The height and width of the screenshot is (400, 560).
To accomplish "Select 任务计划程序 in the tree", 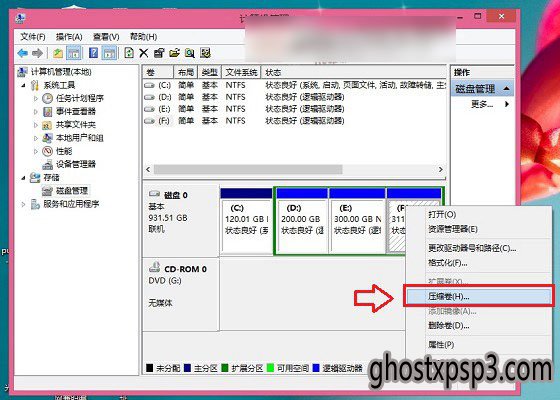I will click(80, 98).
